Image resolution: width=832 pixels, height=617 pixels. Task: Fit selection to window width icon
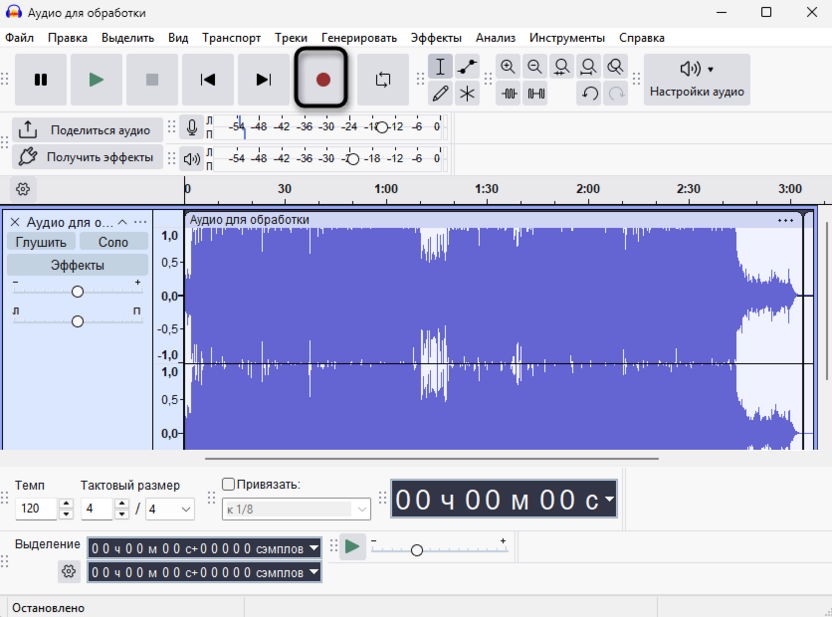click(x=561, y=67)
